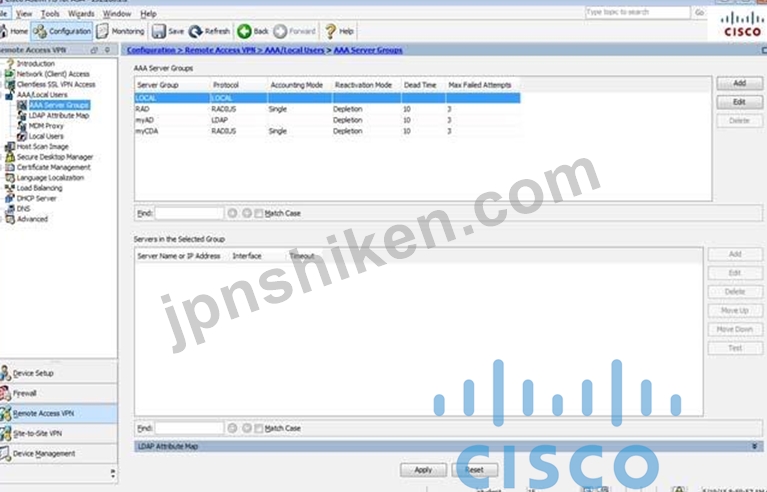Click AAA/Local Users breadcrumb link
Viewport: 767px width, 492px height.
point(294,50)
